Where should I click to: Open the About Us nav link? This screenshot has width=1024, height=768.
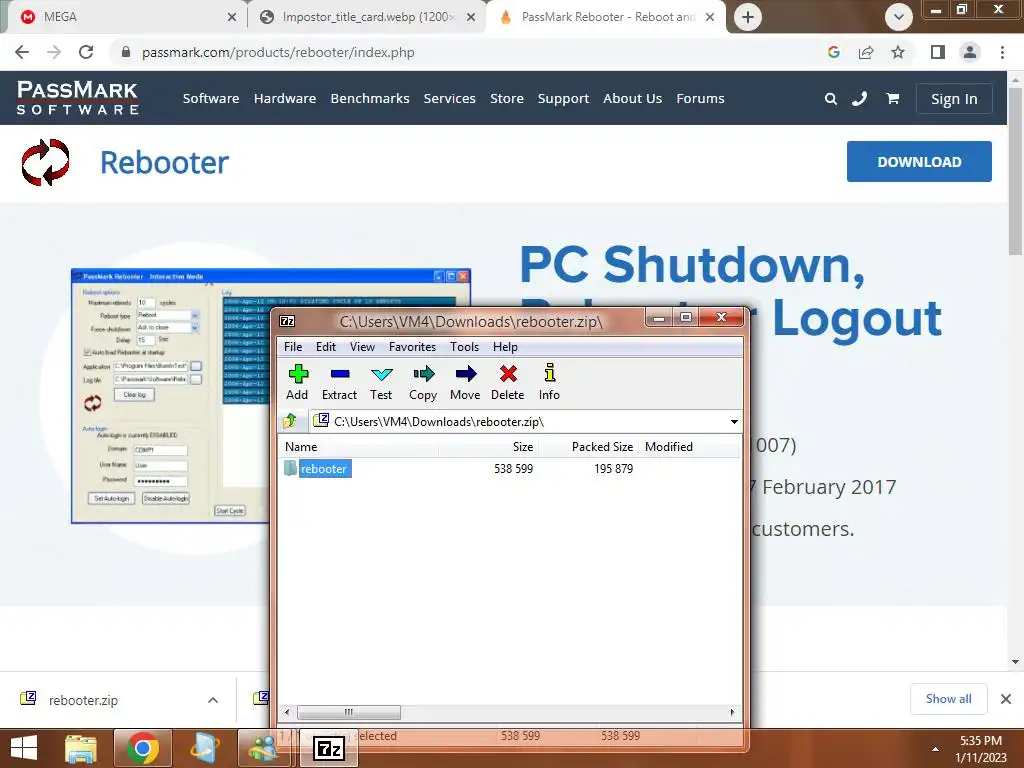point(632,99)
